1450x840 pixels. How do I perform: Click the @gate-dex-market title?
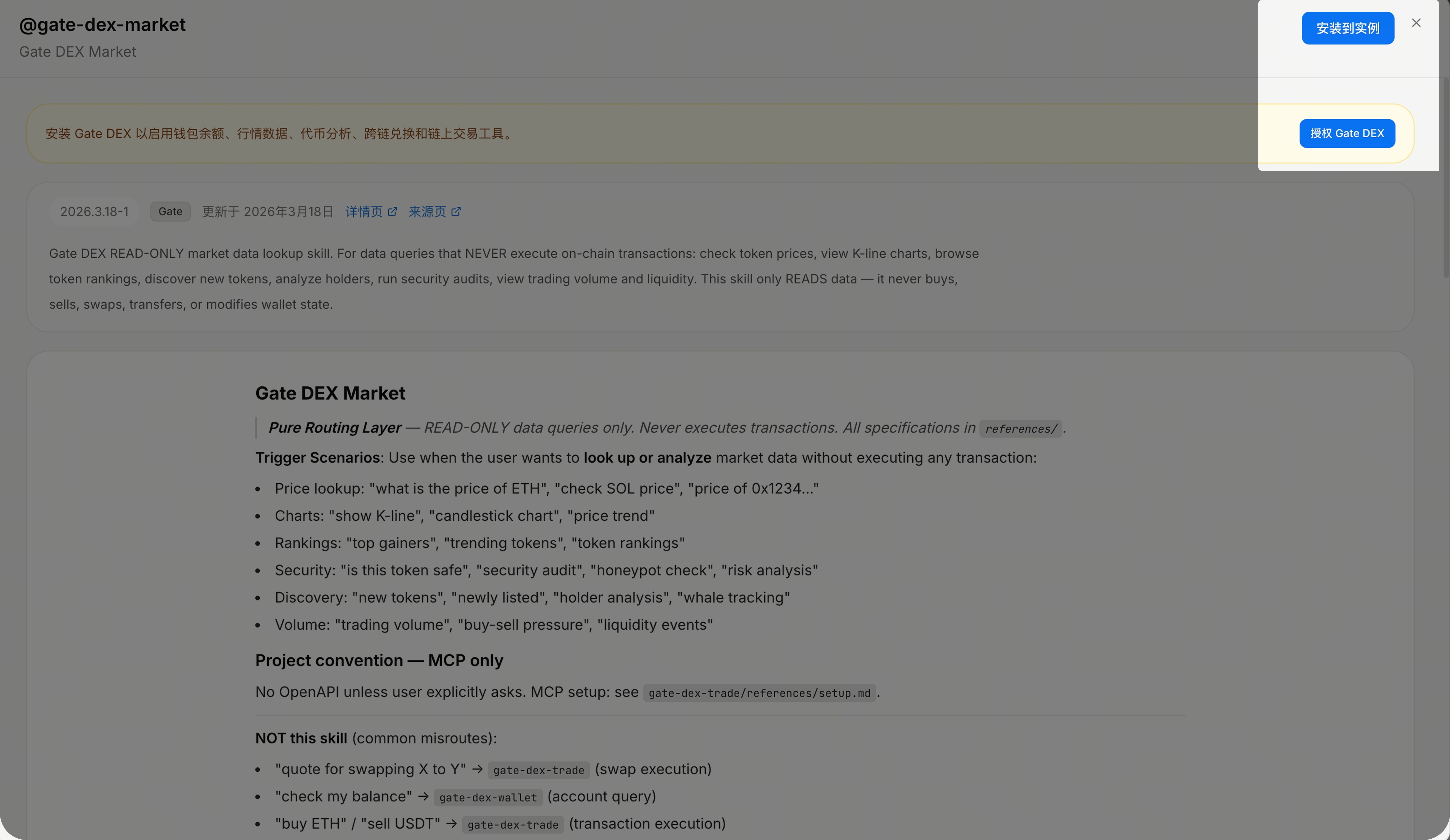click(x=102, y=25)
